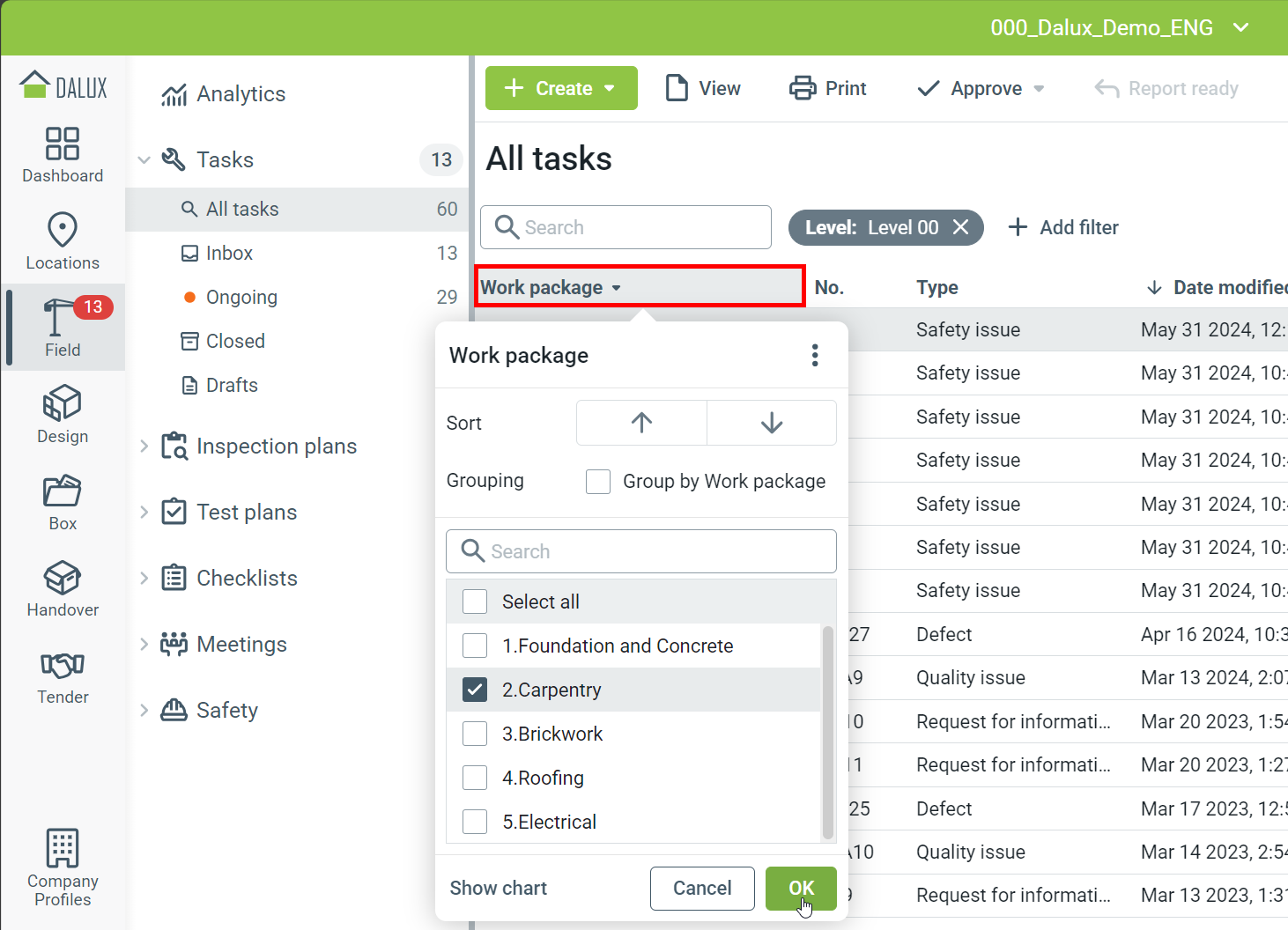This screenshot has width=1288, height=930.
Task: Check the Select all checkbox
Action: click(x=475, y=602)
